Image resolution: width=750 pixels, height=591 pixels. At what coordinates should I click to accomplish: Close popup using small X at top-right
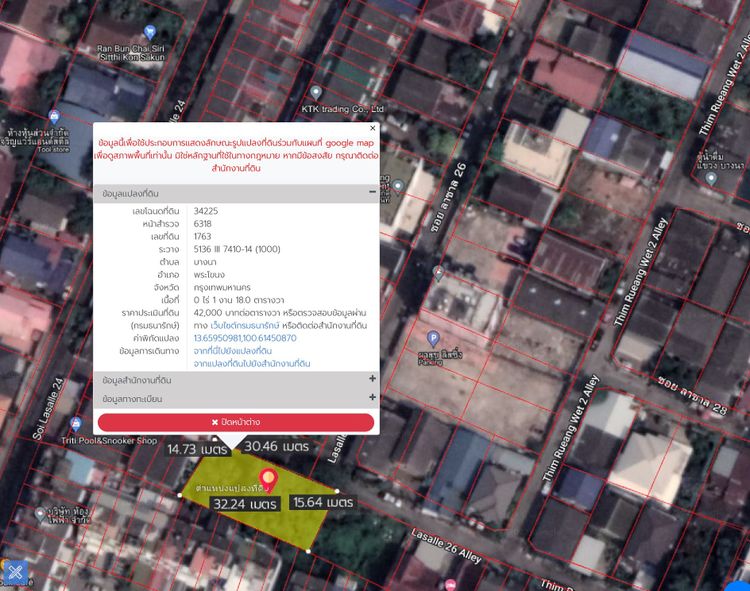coord(373,128)
